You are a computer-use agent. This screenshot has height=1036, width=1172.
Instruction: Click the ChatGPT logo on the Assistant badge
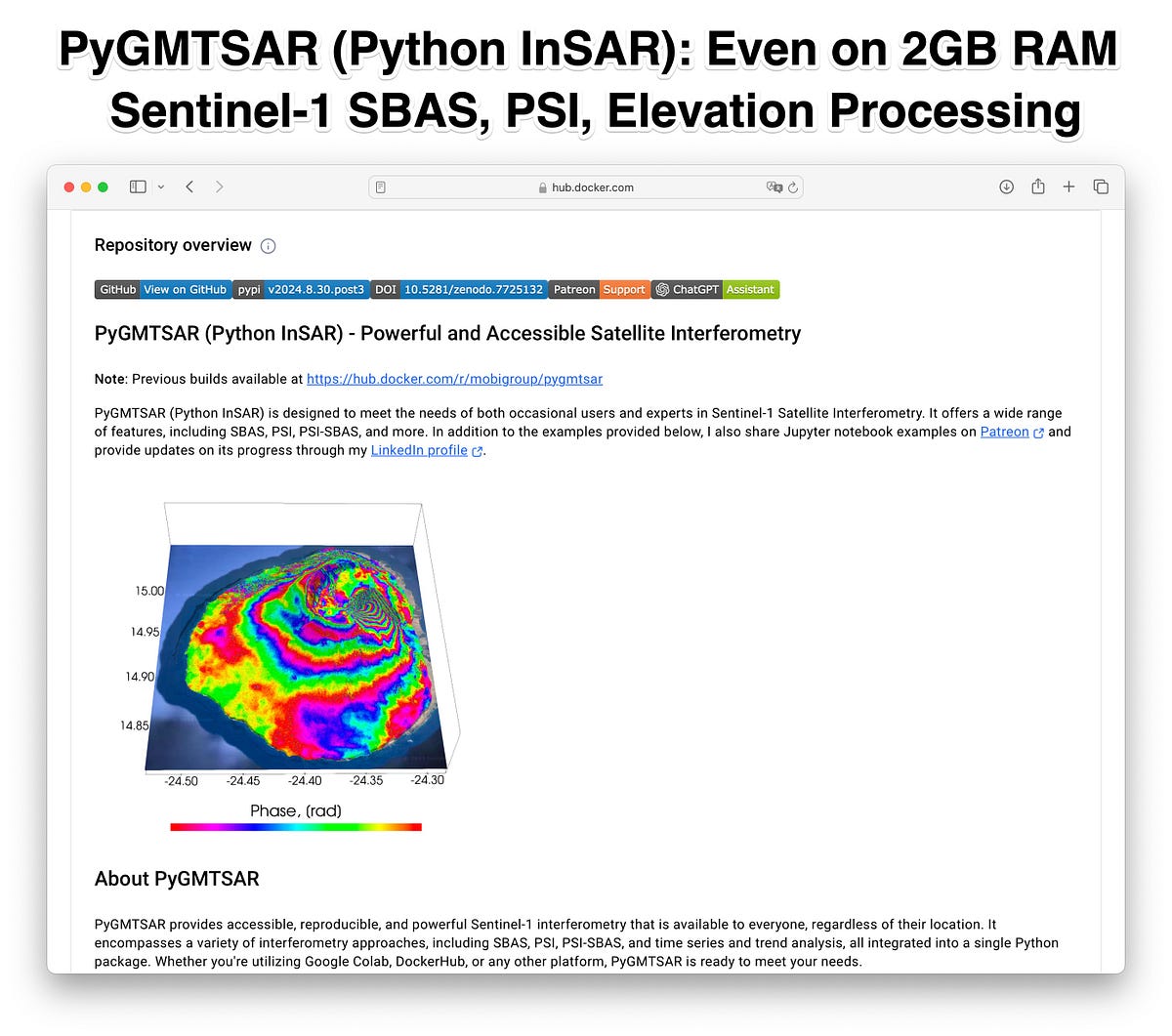(661, 289)
